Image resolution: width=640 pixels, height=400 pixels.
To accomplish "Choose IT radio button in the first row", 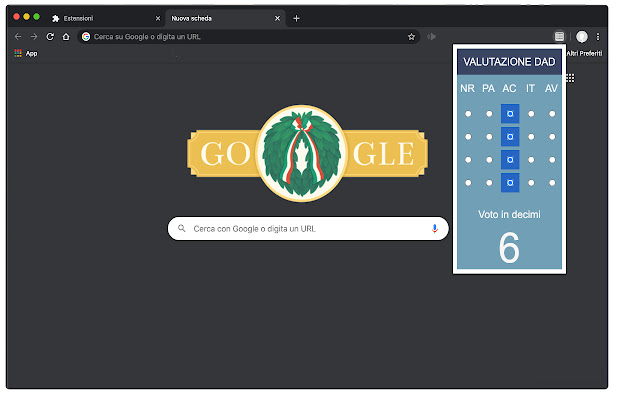I will point(531,114).
